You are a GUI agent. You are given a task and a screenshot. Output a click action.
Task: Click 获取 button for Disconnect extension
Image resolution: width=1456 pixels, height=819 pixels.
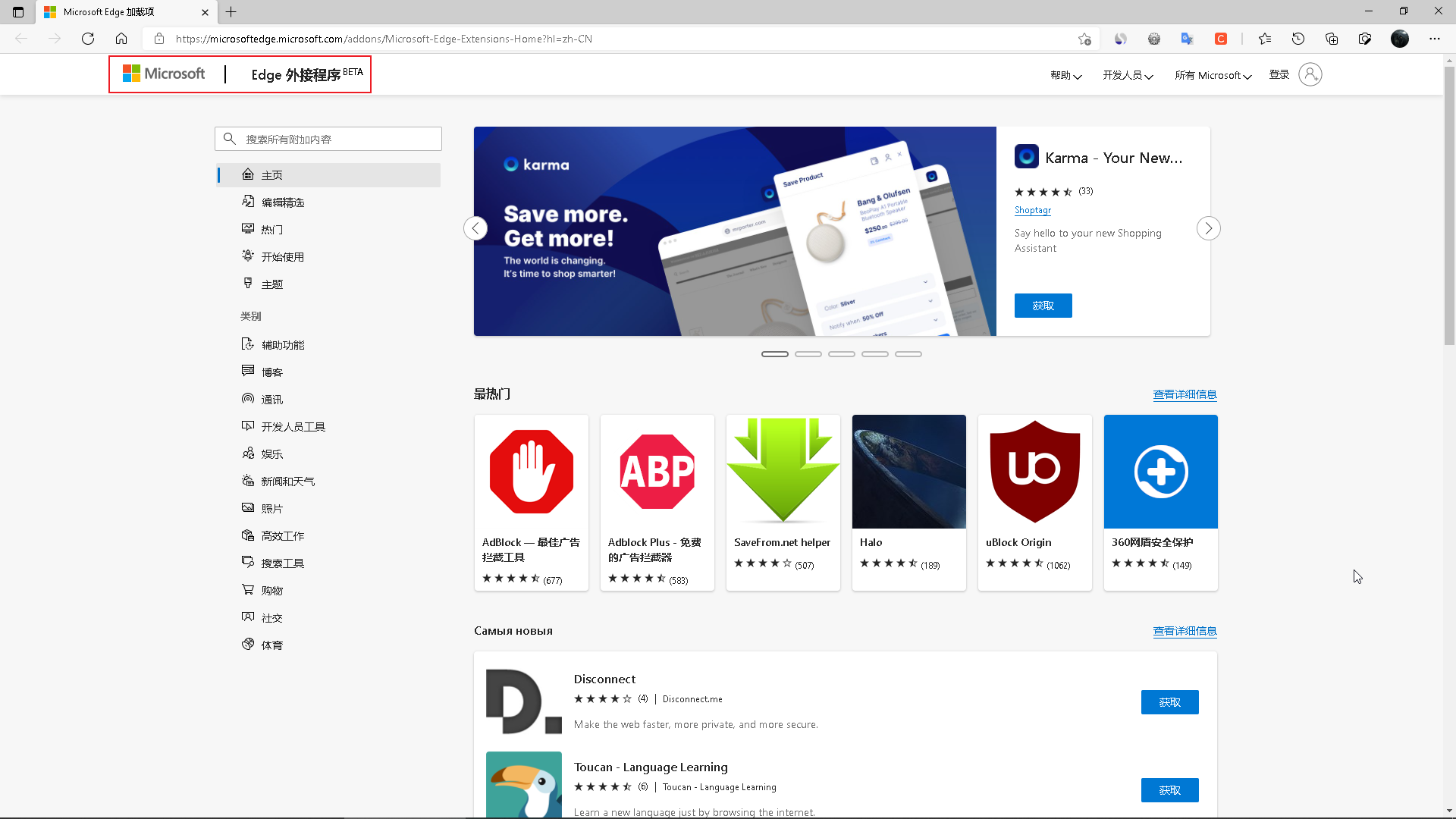1169,702
